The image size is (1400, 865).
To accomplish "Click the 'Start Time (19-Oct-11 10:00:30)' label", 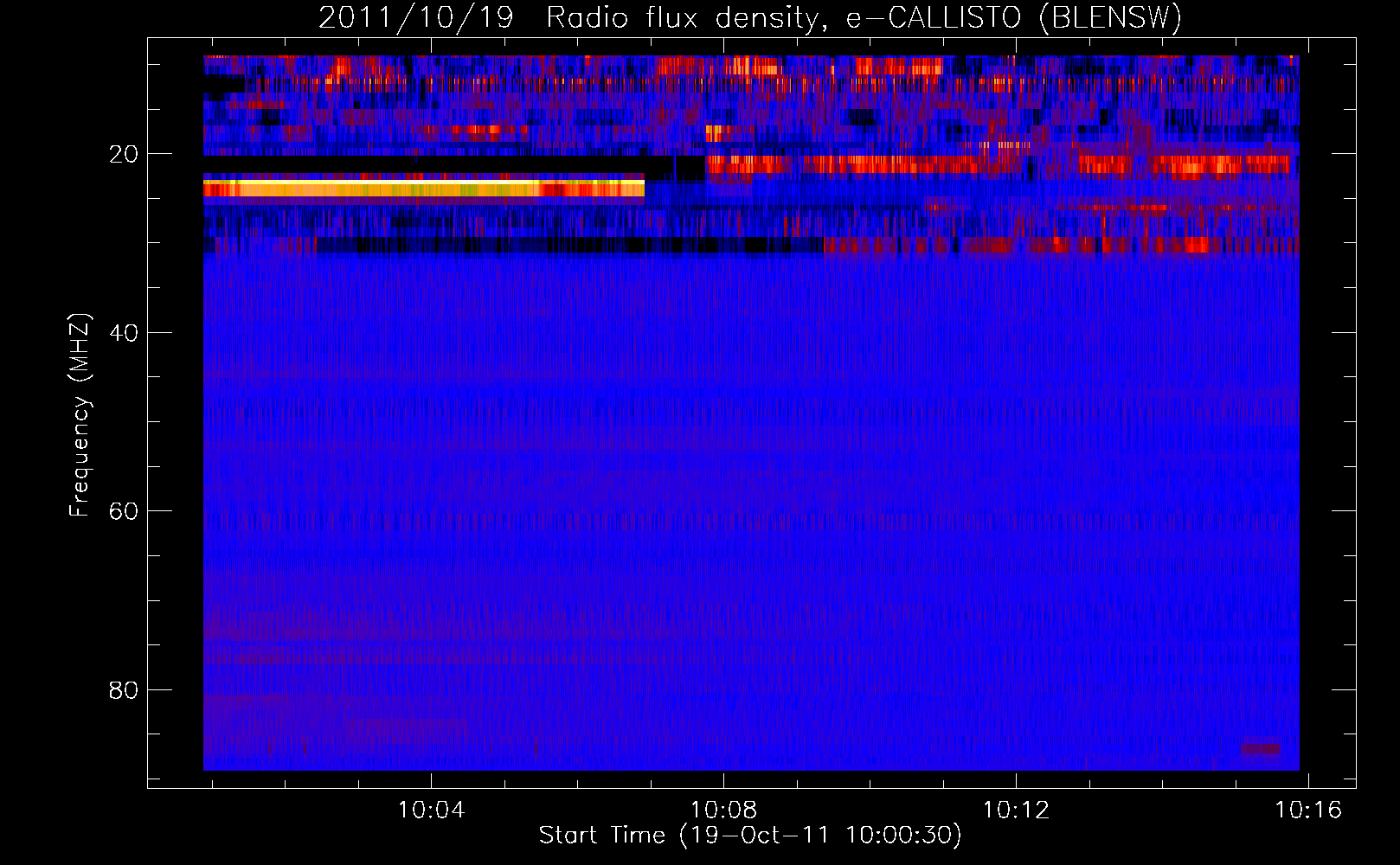I will coord(750,835).
